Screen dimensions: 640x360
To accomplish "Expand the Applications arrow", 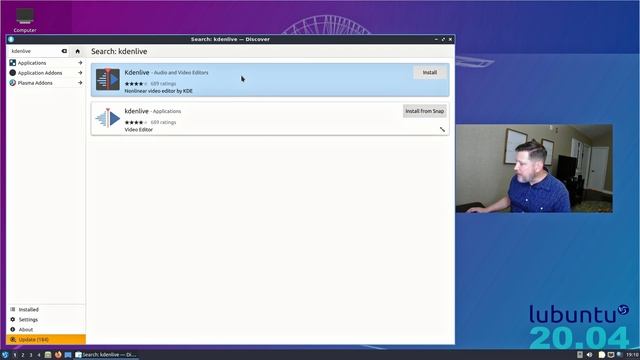I will click(80, 63).
